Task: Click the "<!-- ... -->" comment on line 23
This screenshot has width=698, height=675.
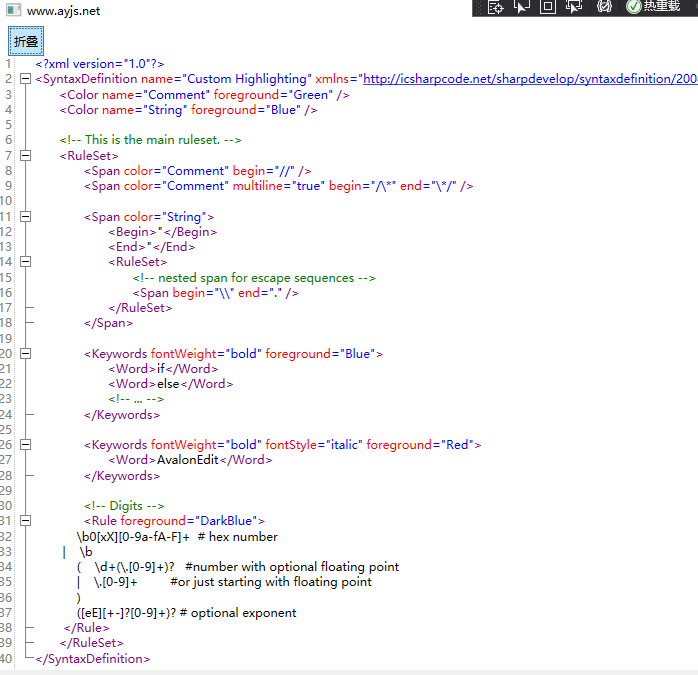Action: (136, 399)
